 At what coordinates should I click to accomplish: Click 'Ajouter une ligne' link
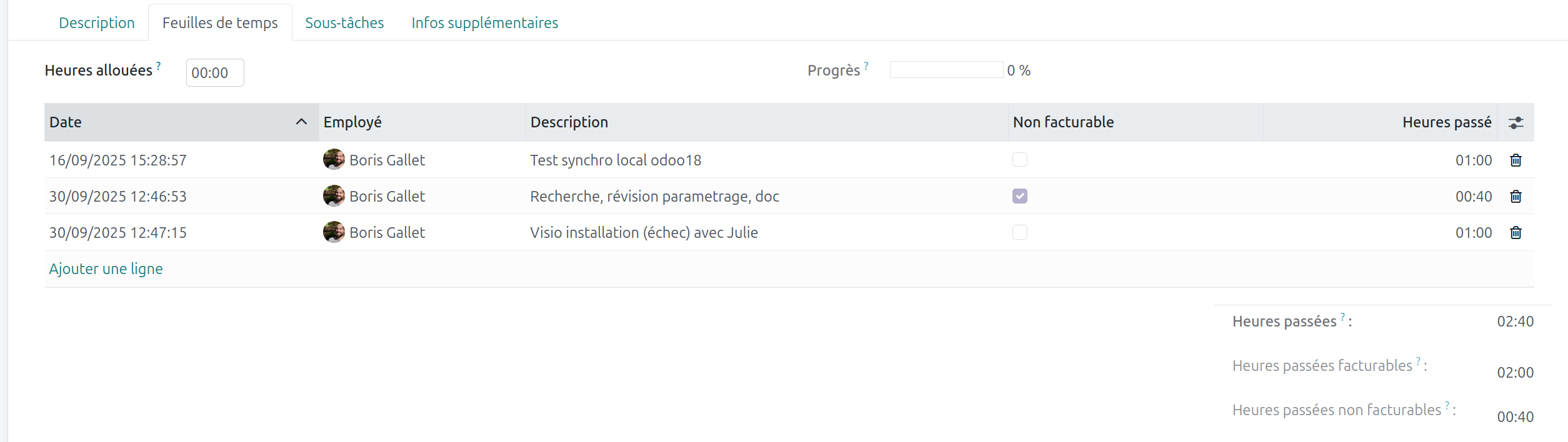tap(106, 269)
